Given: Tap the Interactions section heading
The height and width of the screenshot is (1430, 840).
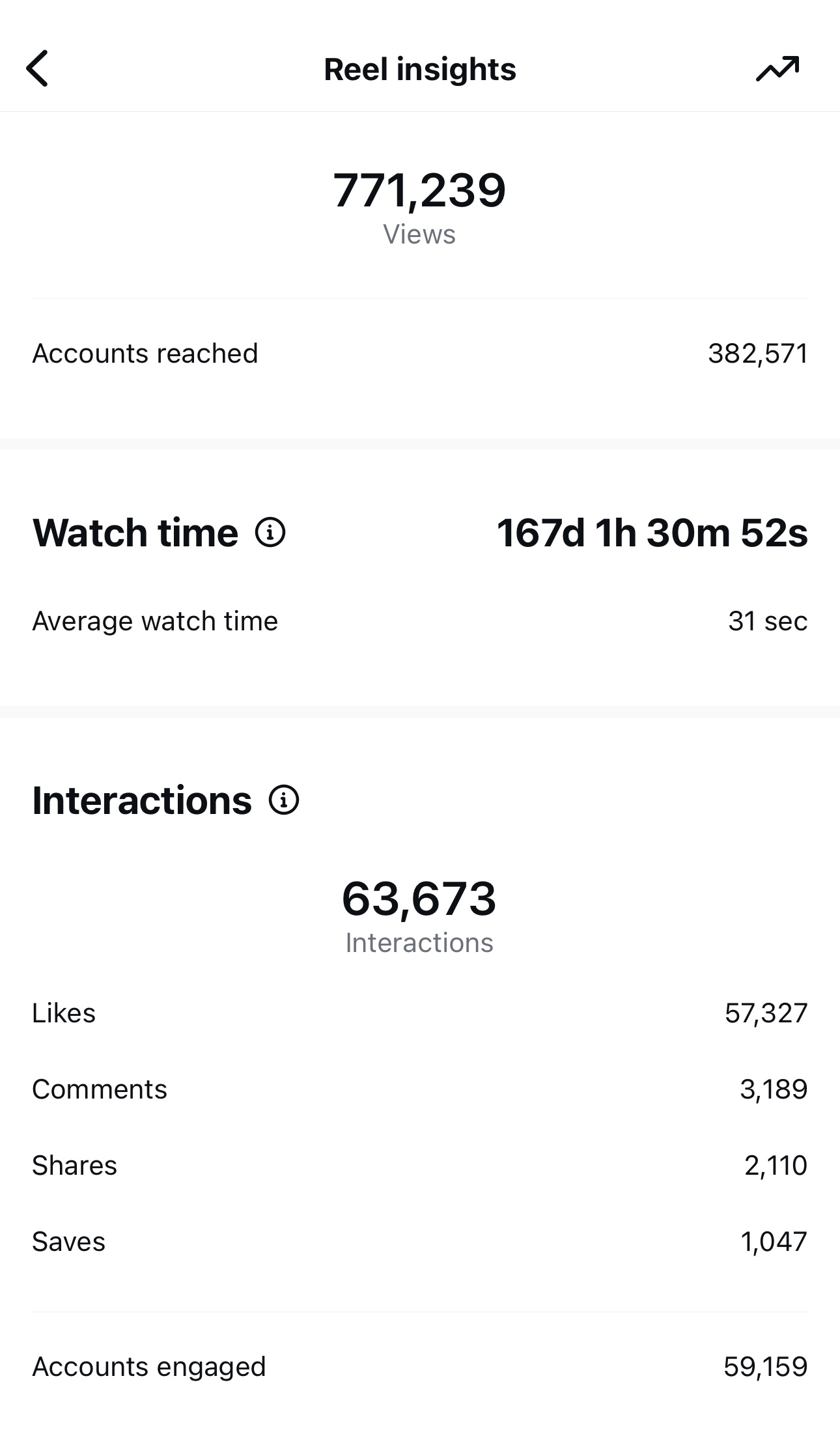Looking at the screenshot, I should (x=142, y=800).
